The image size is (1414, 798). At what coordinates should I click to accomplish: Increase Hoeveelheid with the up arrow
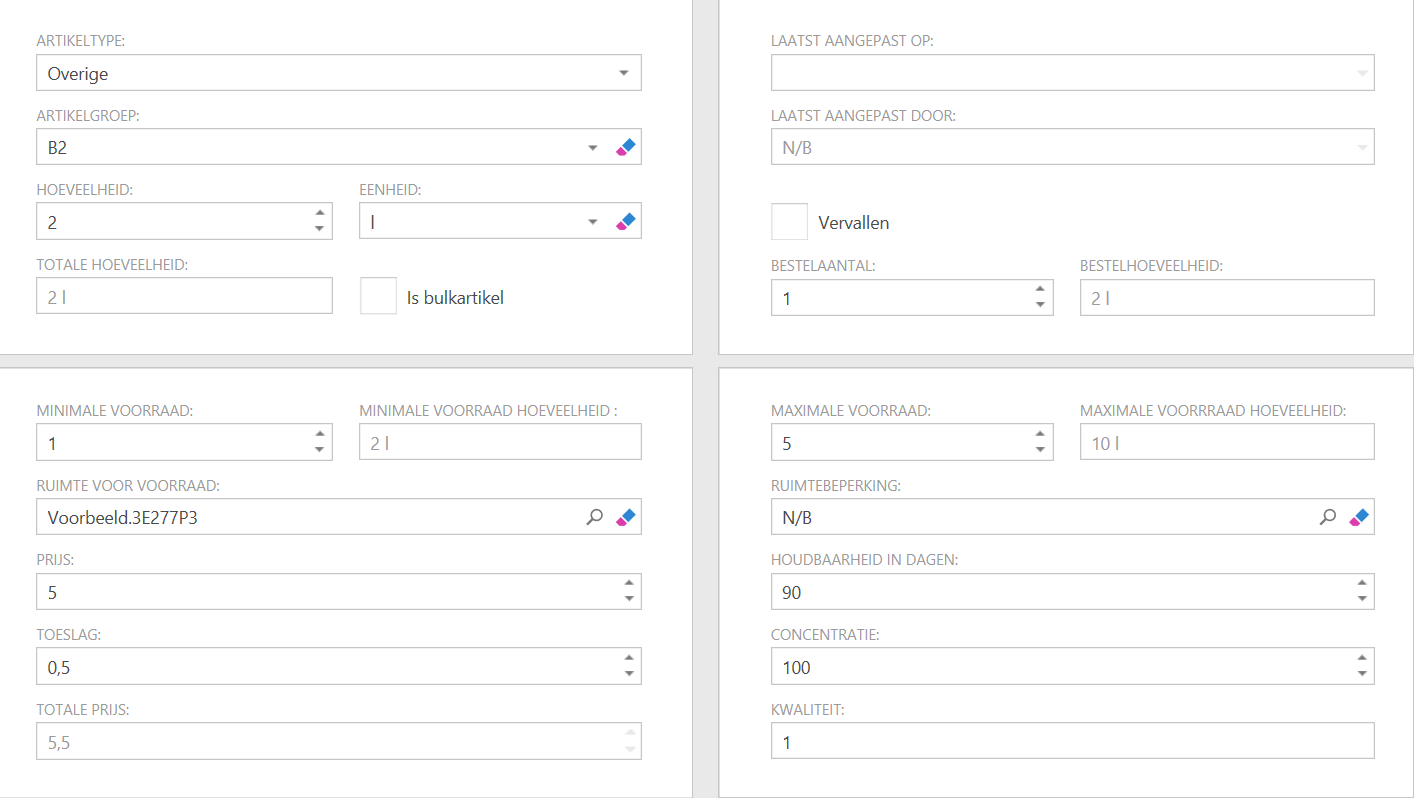point(319,213)
